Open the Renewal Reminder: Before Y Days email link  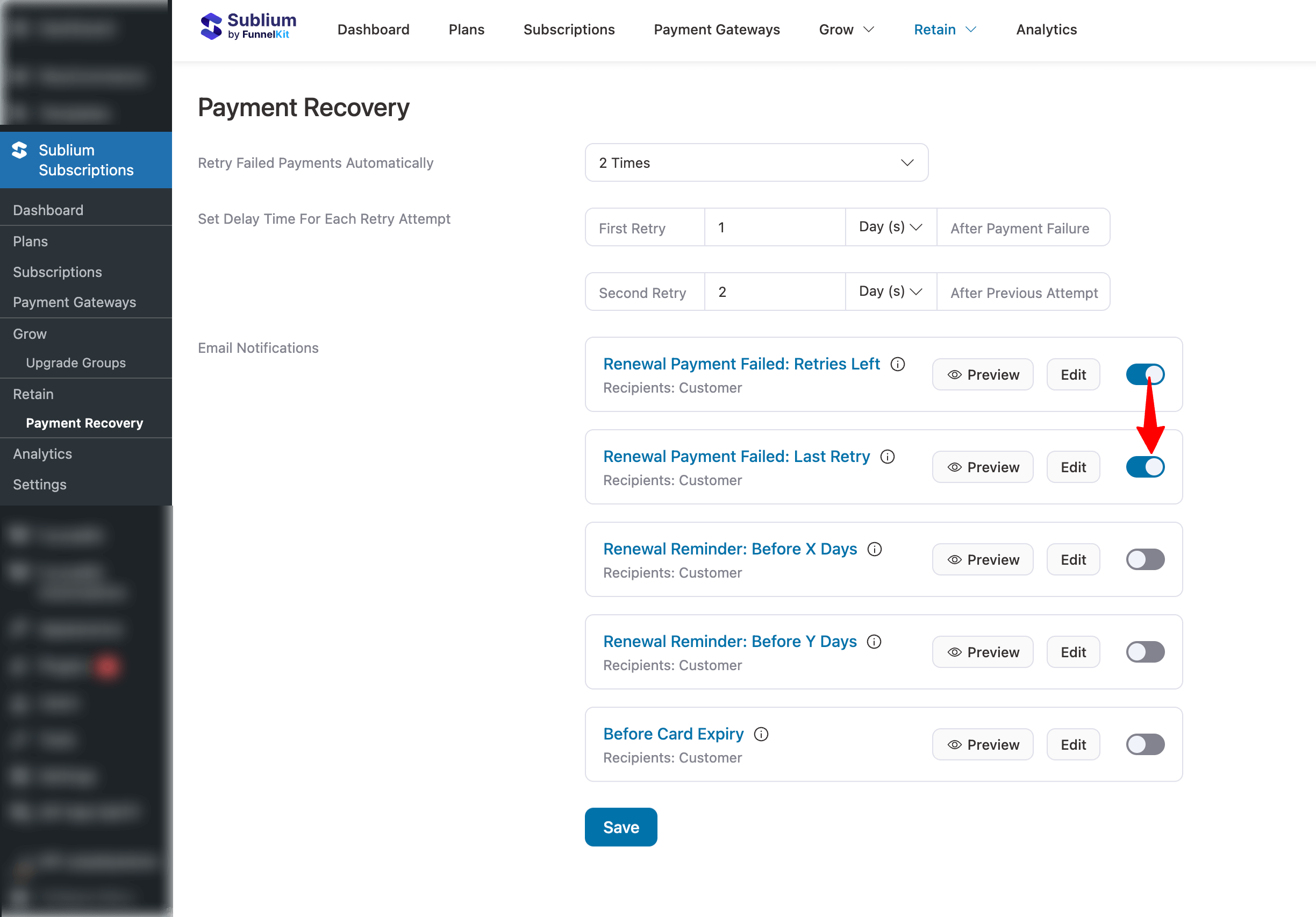point(729,641)
